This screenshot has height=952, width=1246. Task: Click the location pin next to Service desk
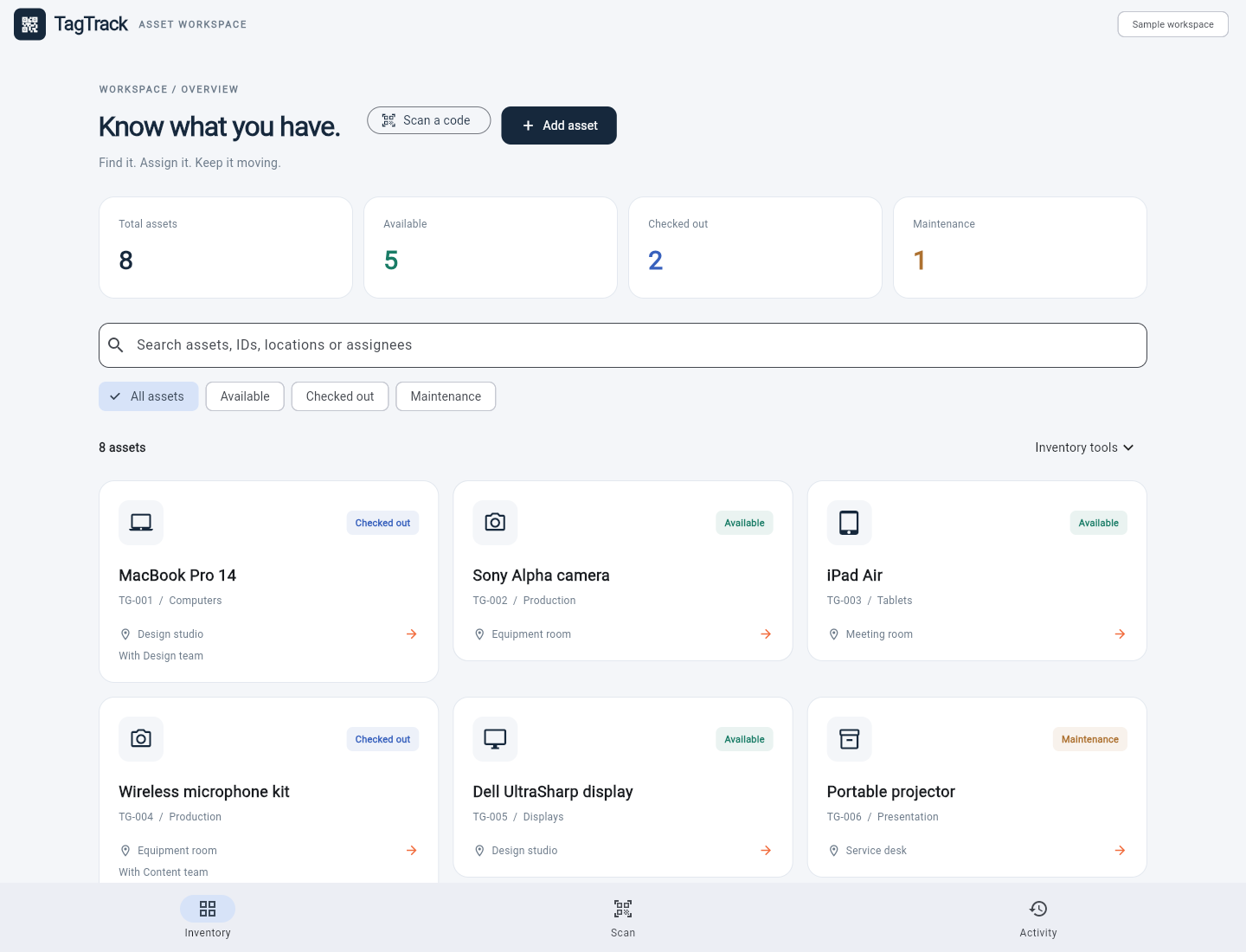click(833, 851)
